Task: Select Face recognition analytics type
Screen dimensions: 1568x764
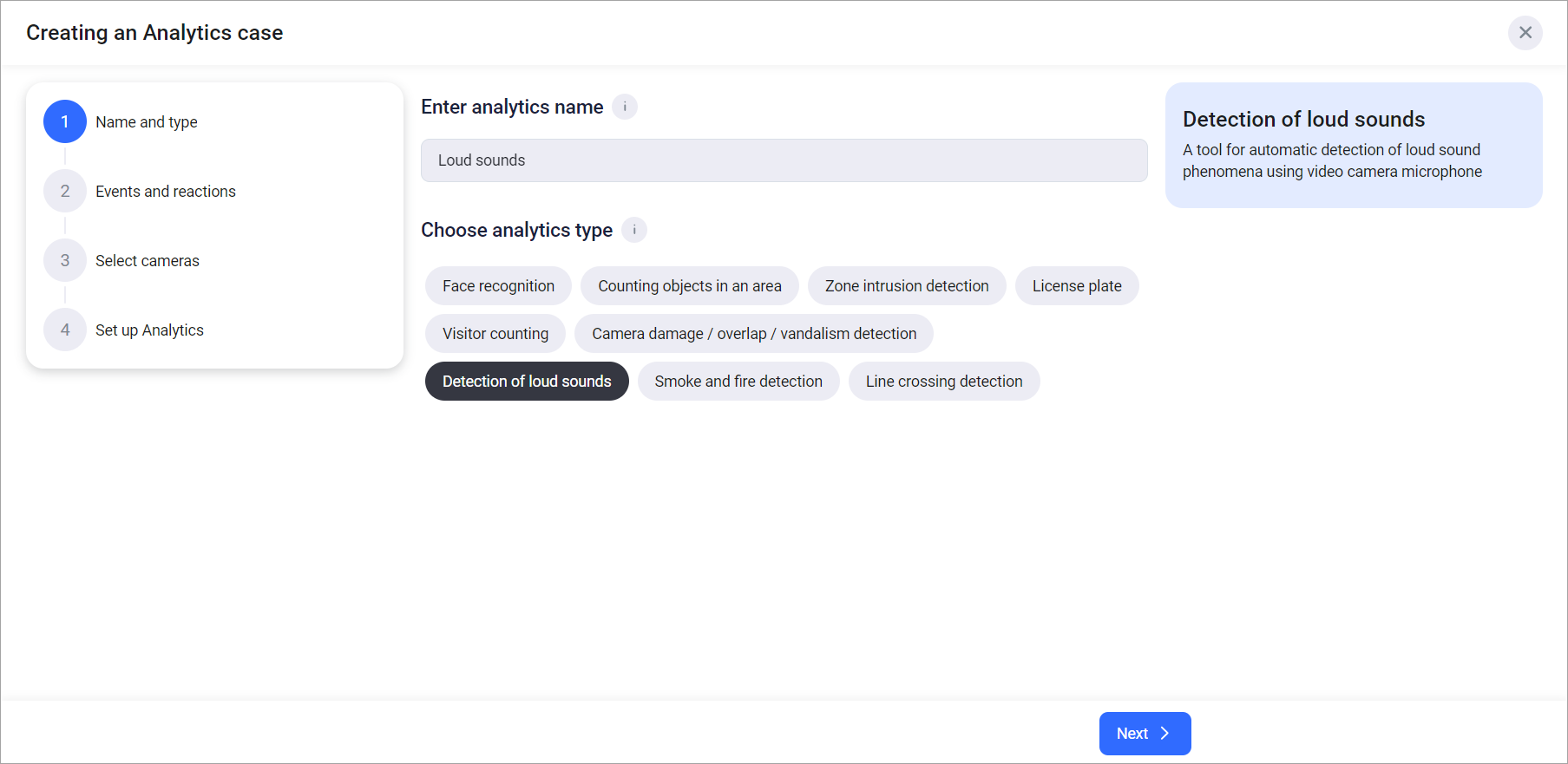Action: [x=498, y=286]
